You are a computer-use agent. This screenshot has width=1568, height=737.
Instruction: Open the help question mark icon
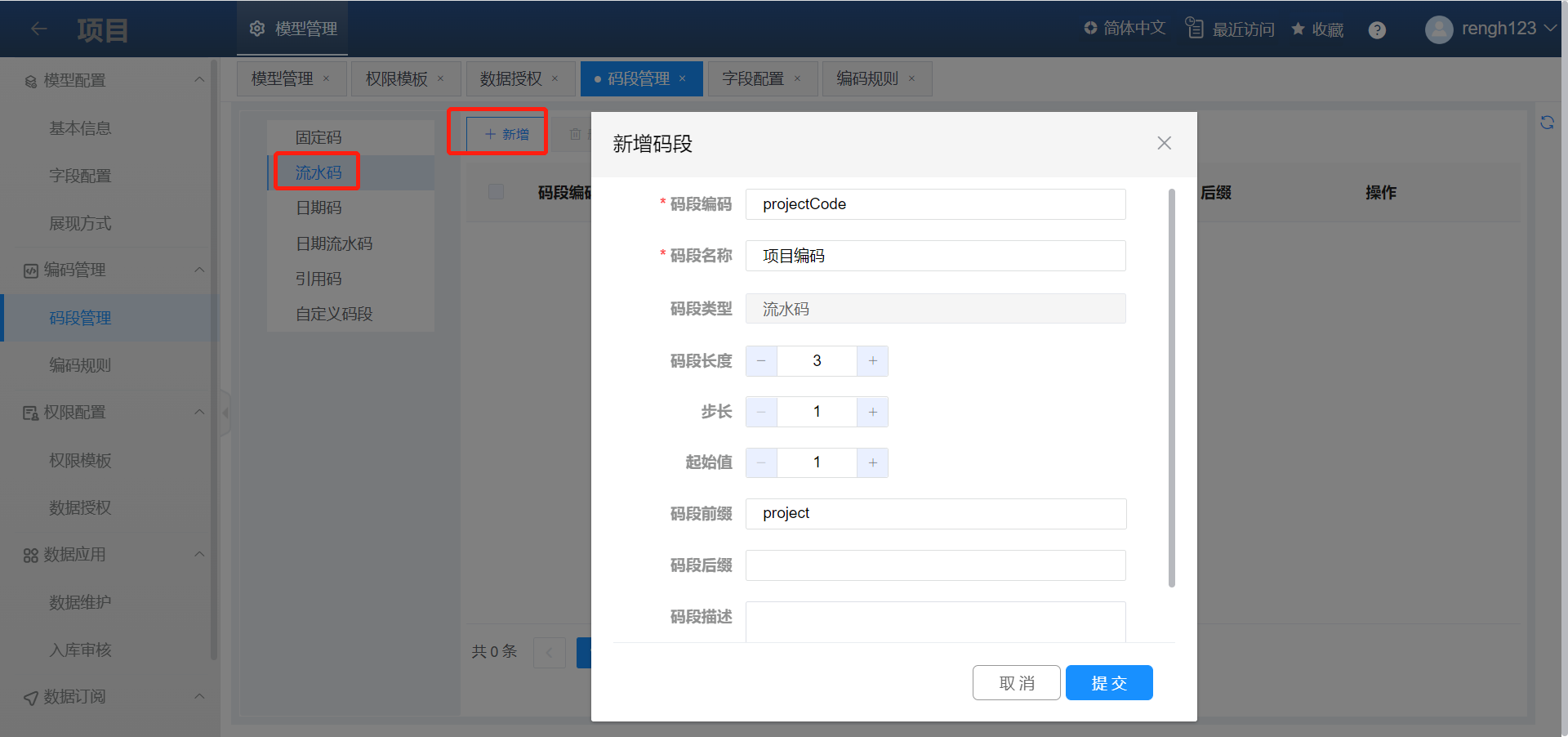click(x=1377, y=30)
